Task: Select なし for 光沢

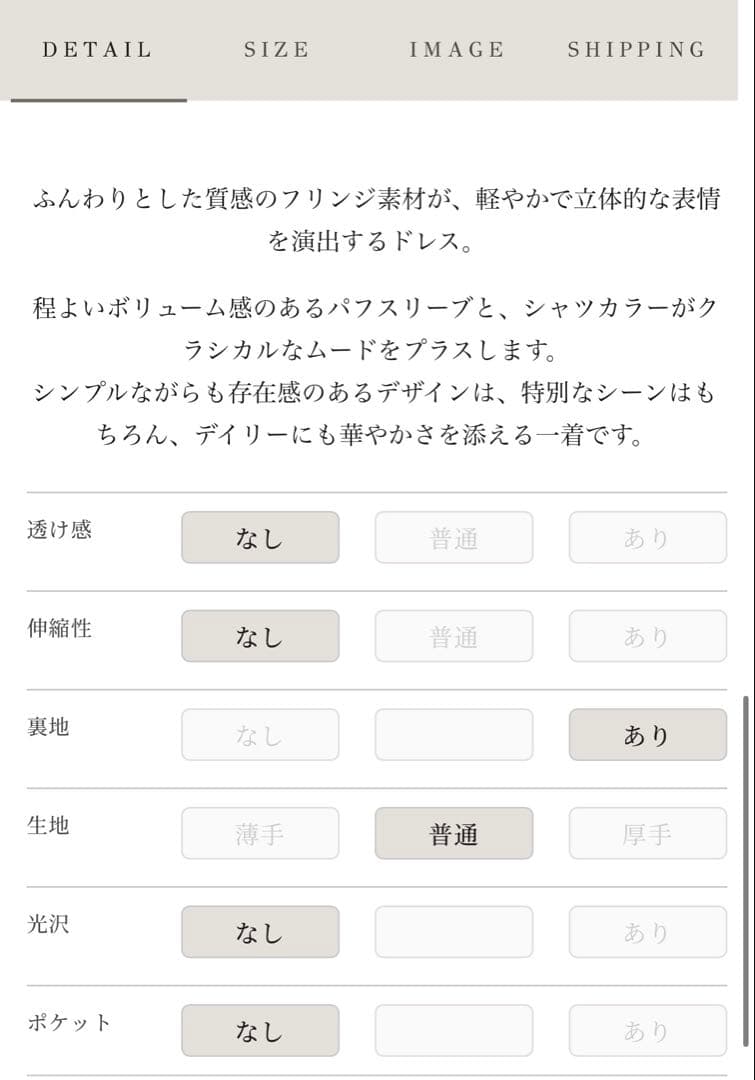Action: point(260,932)
